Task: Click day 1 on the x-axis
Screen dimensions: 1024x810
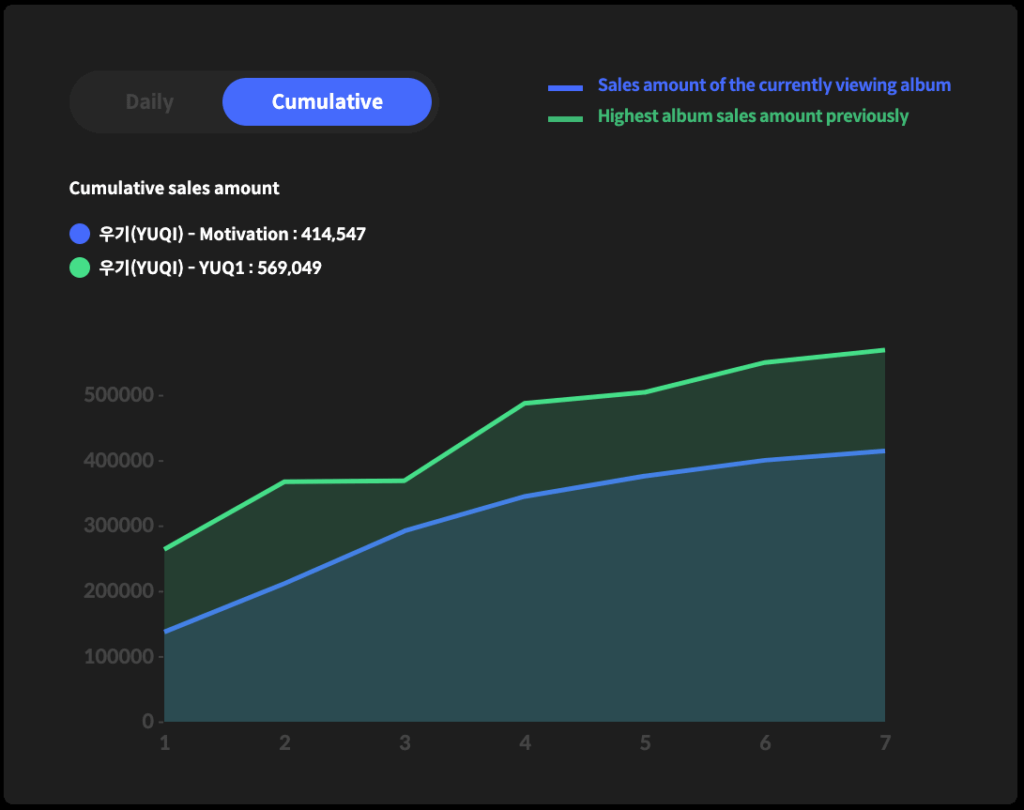Action: coord(165,743)
